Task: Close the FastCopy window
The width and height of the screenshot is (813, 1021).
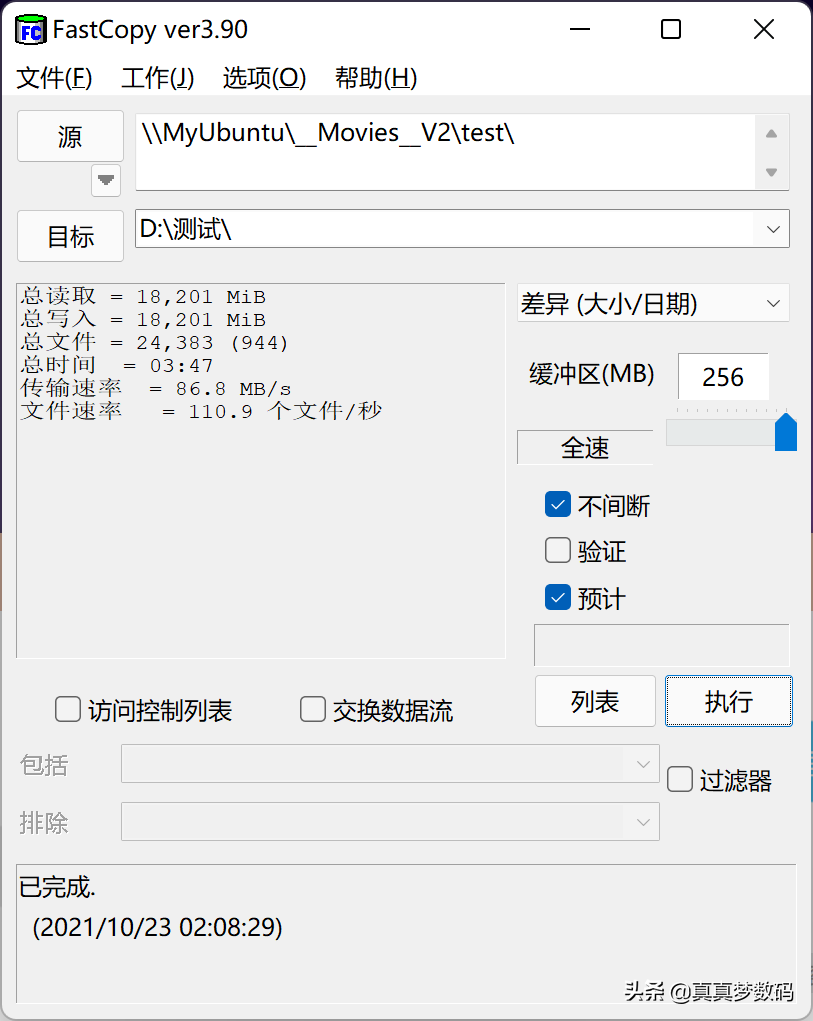Action: (x=764, y=30)
